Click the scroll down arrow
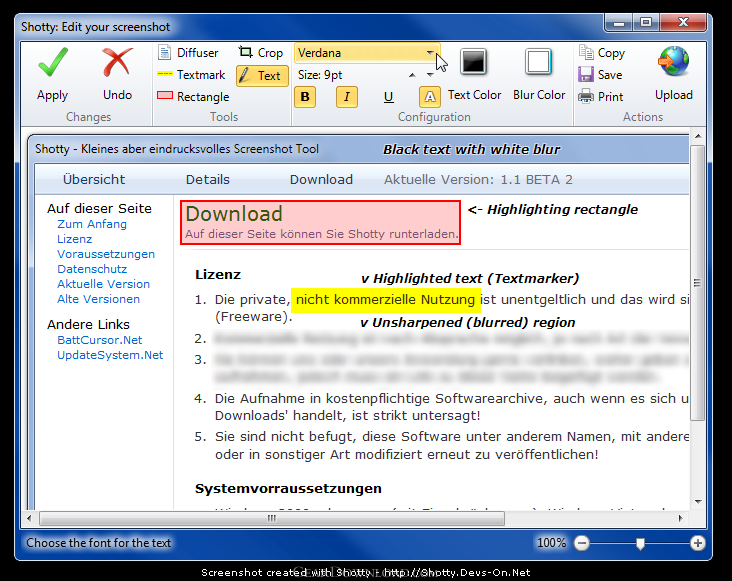This screenshot has width=732, height=581. point(698,502)
